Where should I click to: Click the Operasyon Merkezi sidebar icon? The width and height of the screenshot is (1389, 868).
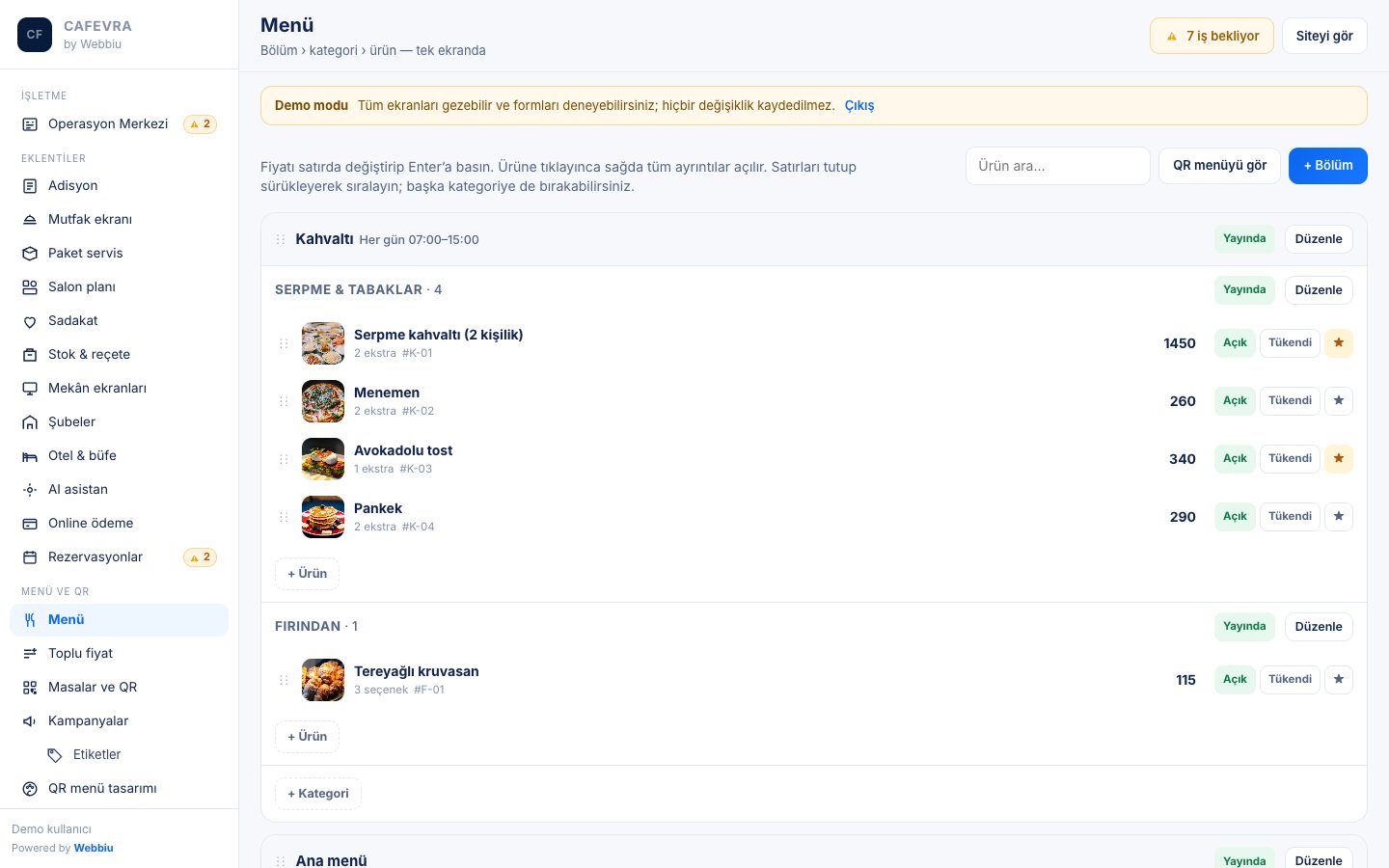point(30,124)
